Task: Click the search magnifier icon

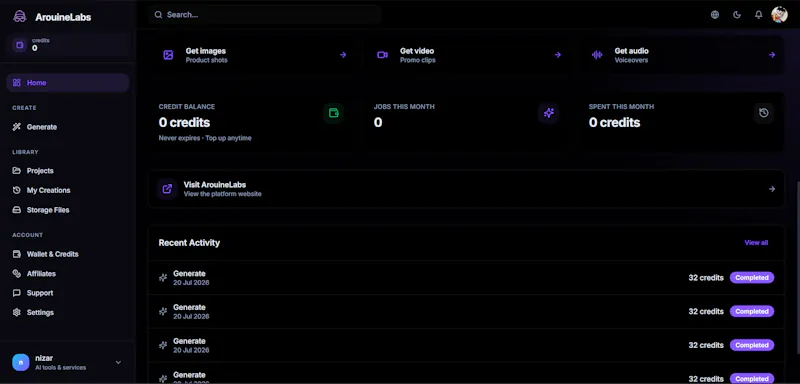Action: pyautogui.click(x=159, y=15)
